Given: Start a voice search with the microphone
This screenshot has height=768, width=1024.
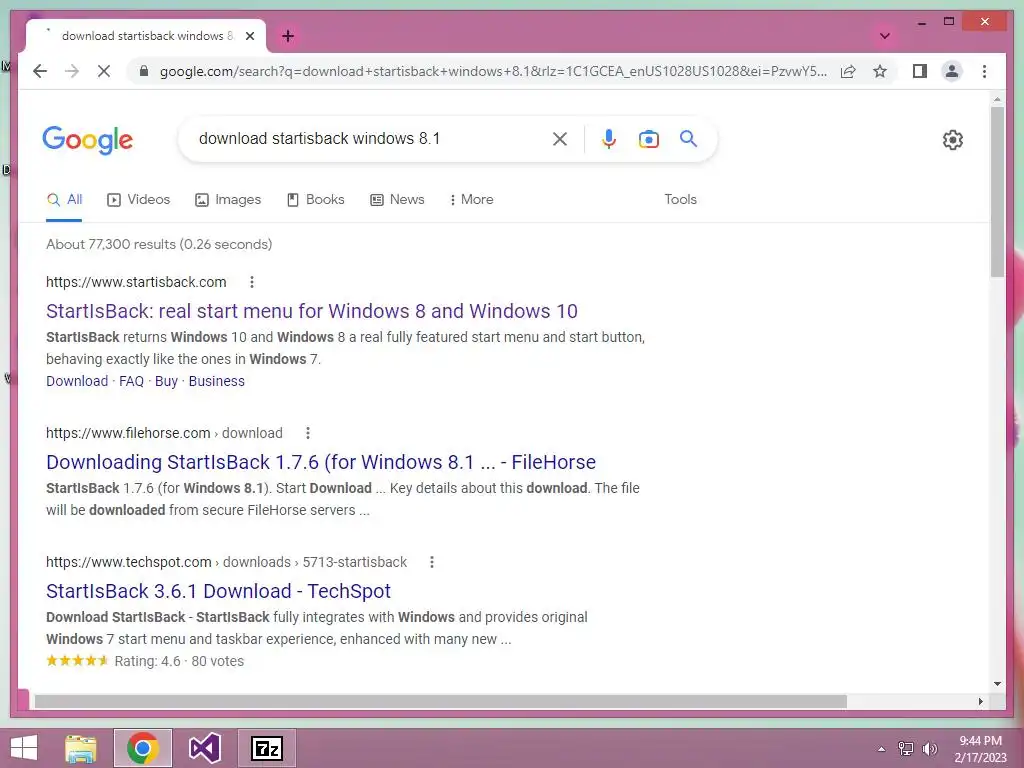Looking at the screenshot, I should pos(609,138).
